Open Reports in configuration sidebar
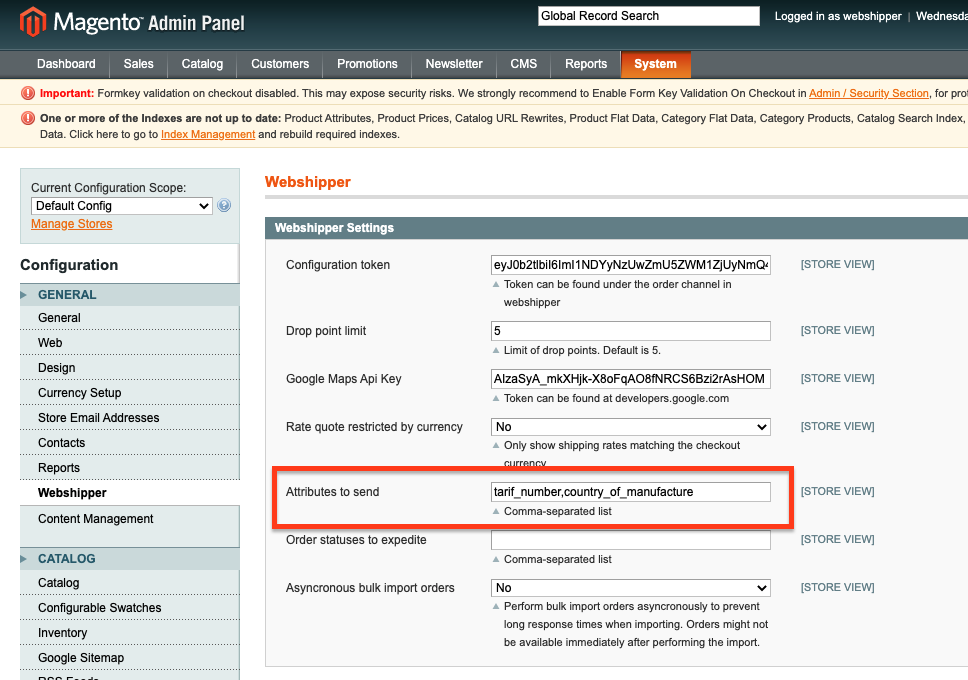 click(130, 468)
